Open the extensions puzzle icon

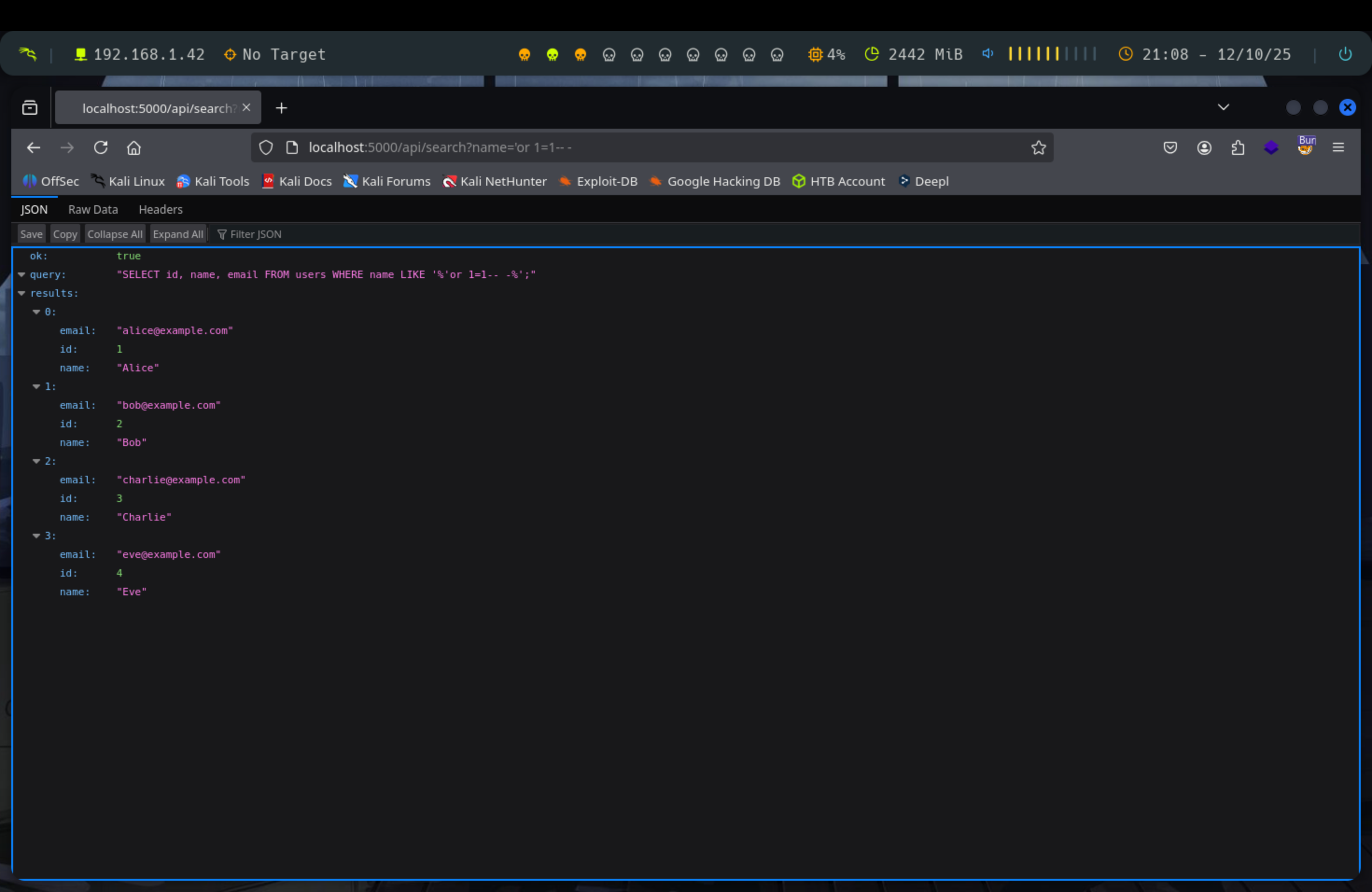(1237, 147)
